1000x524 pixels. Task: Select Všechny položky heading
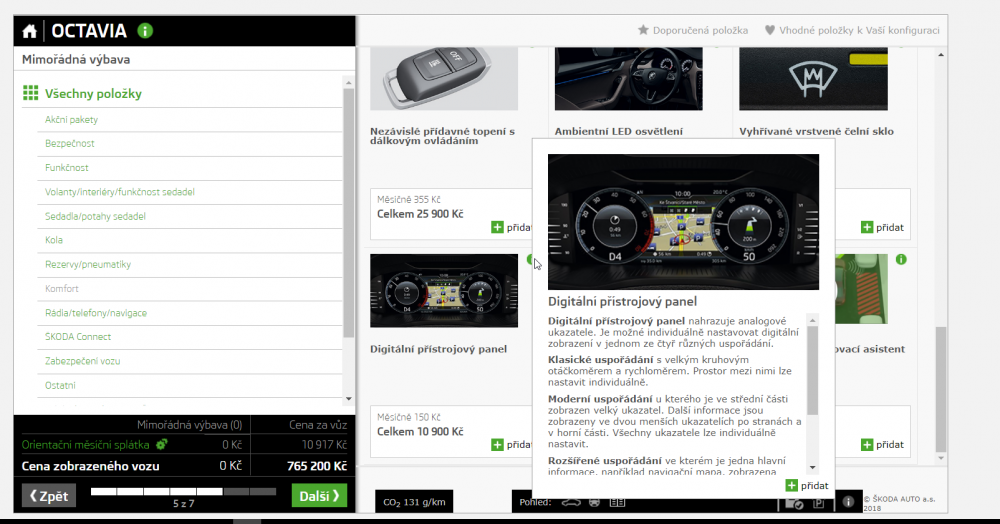(x=93, y=94)
